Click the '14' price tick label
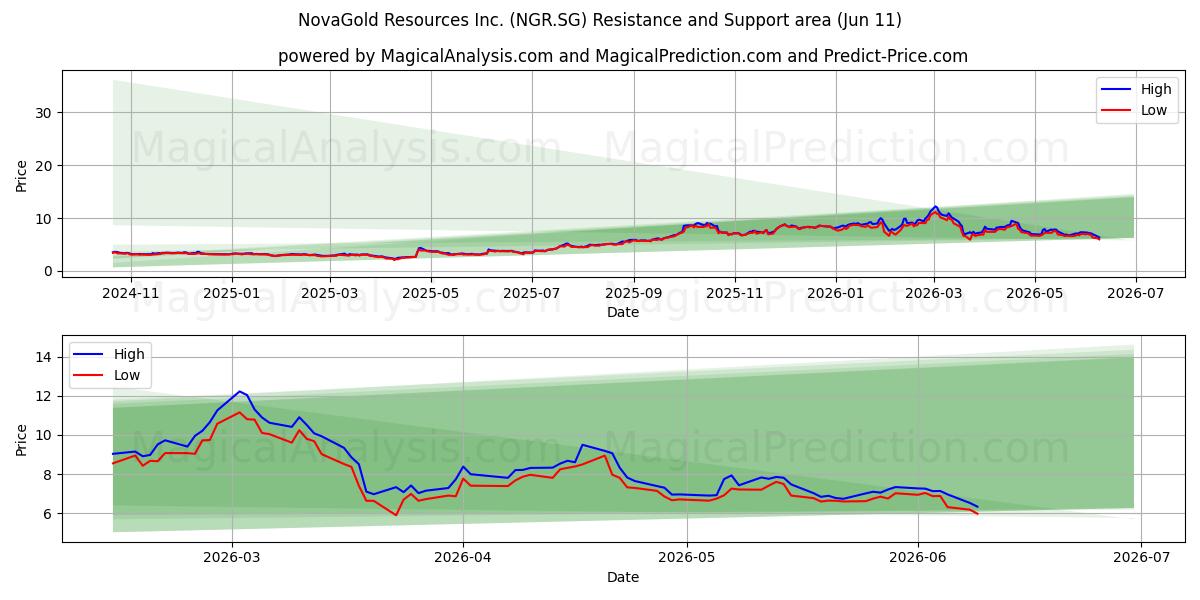This screenshot has height=600, width=1200. [x=44, y=357]
